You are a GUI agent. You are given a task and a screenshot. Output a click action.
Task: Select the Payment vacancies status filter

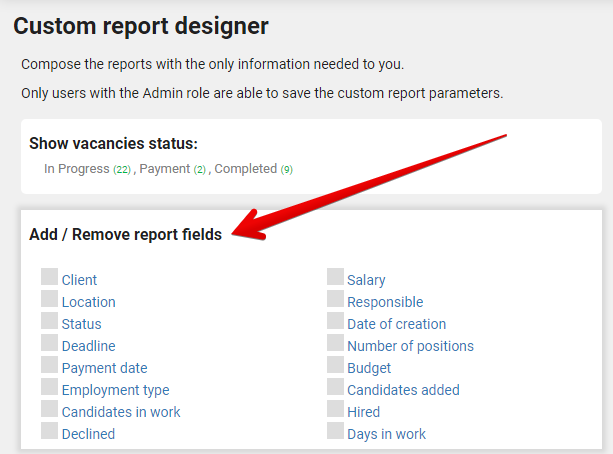[165, 169]
